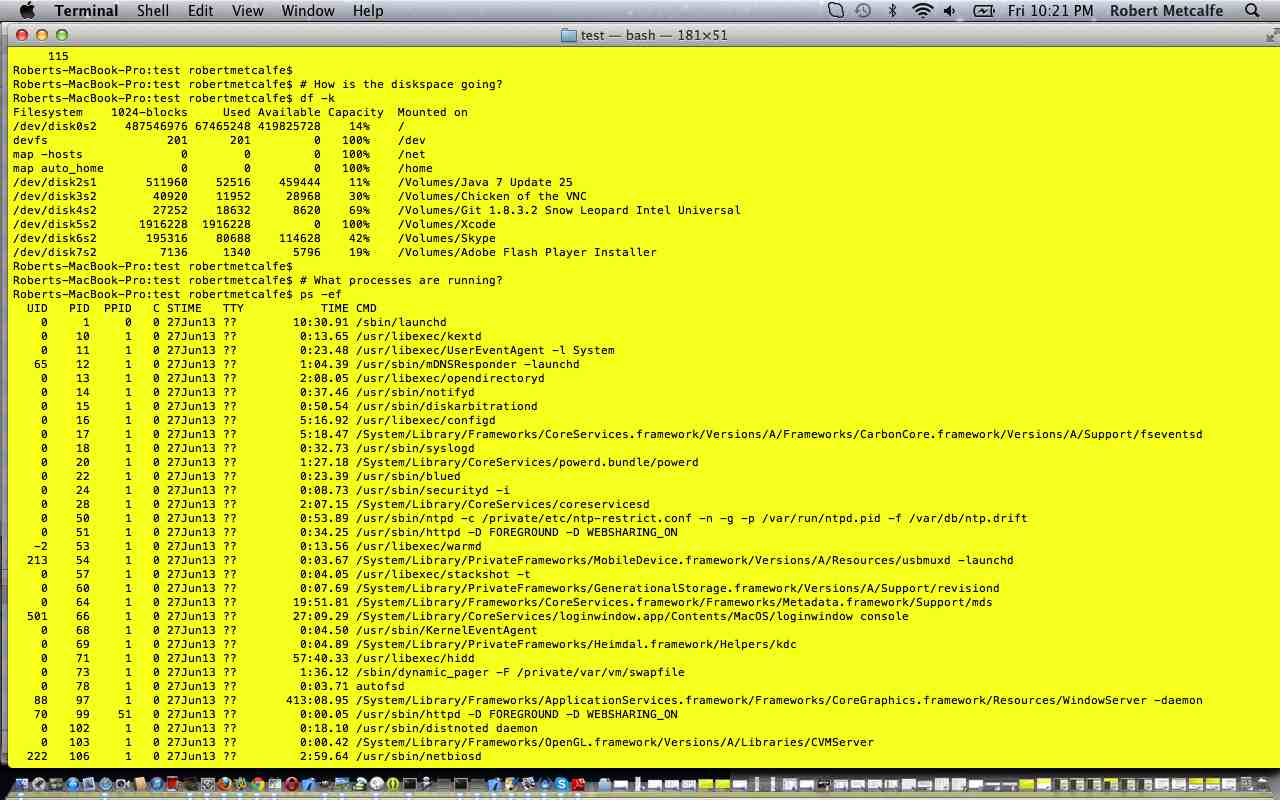
Task: Open the Wi-Fi status menu
Action: [x=922, y=11]
